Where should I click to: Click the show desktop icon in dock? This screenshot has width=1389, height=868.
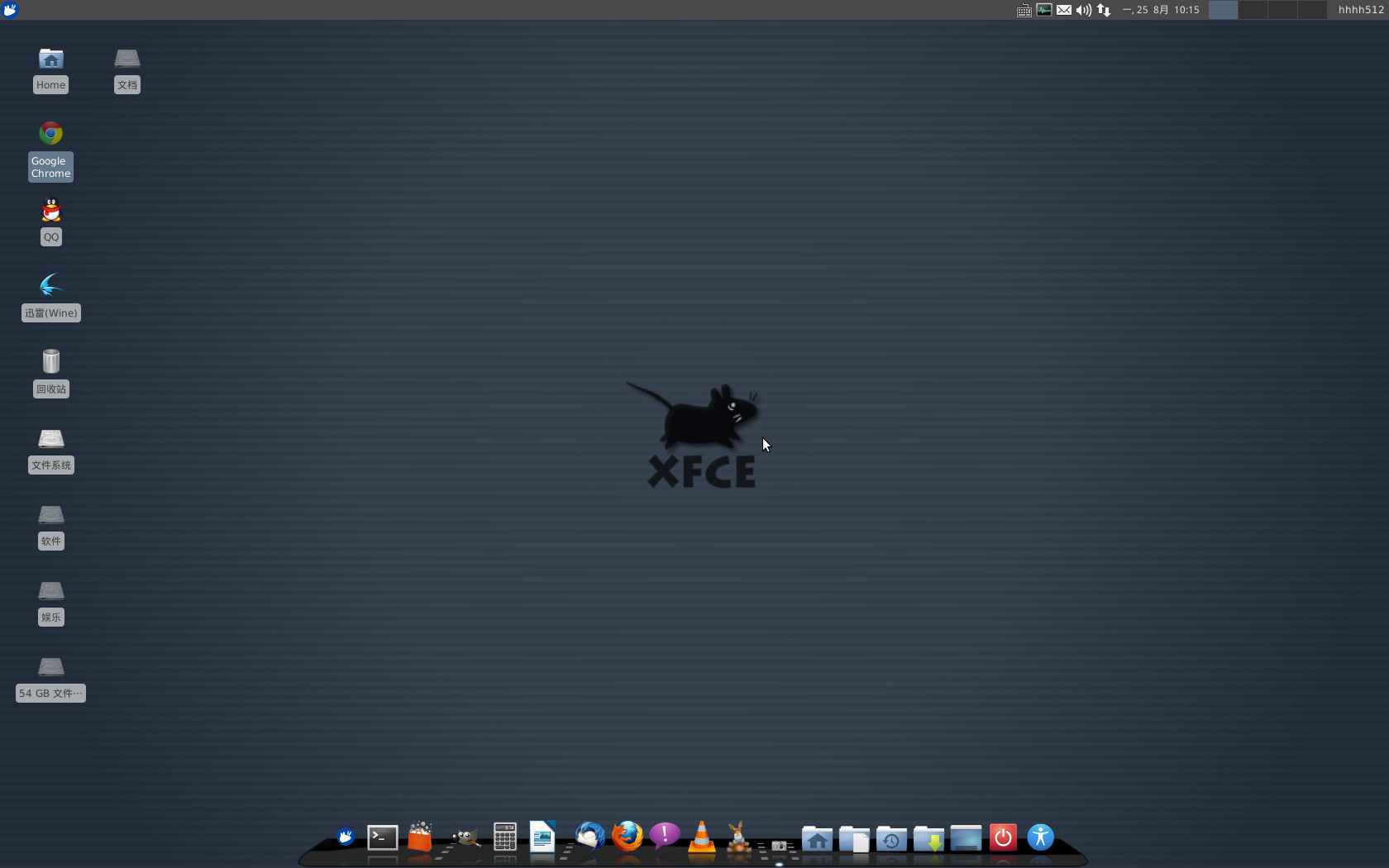point(966,838)
